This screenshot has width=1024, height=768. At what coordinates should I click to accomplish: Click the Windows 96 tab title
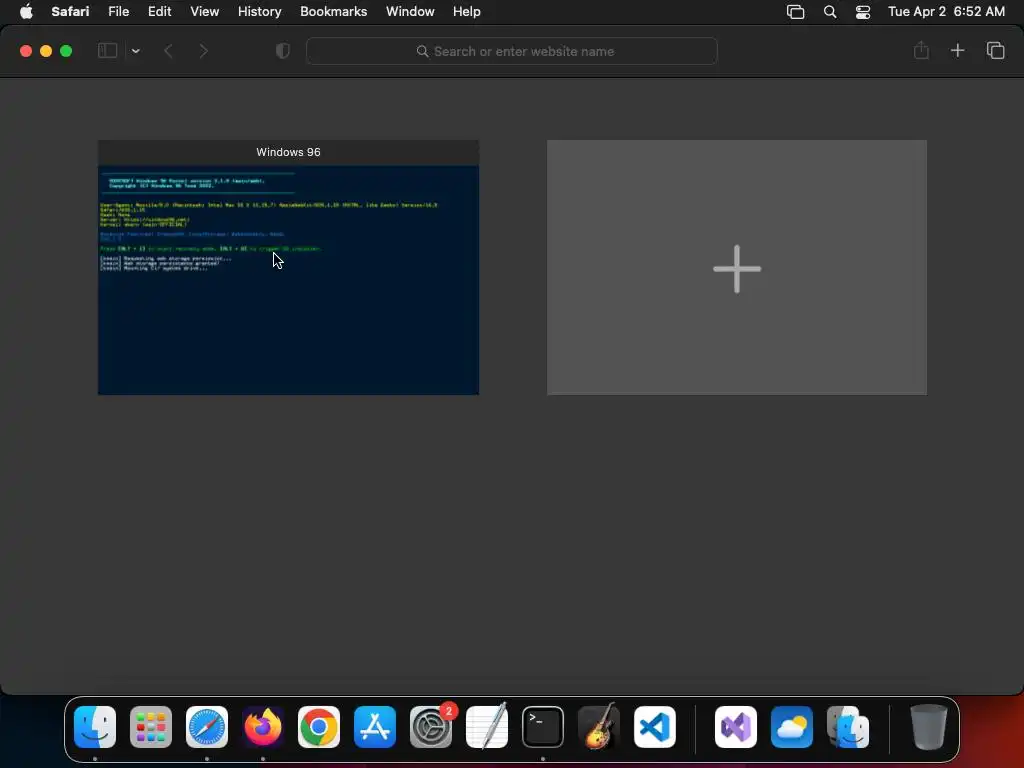288,152
